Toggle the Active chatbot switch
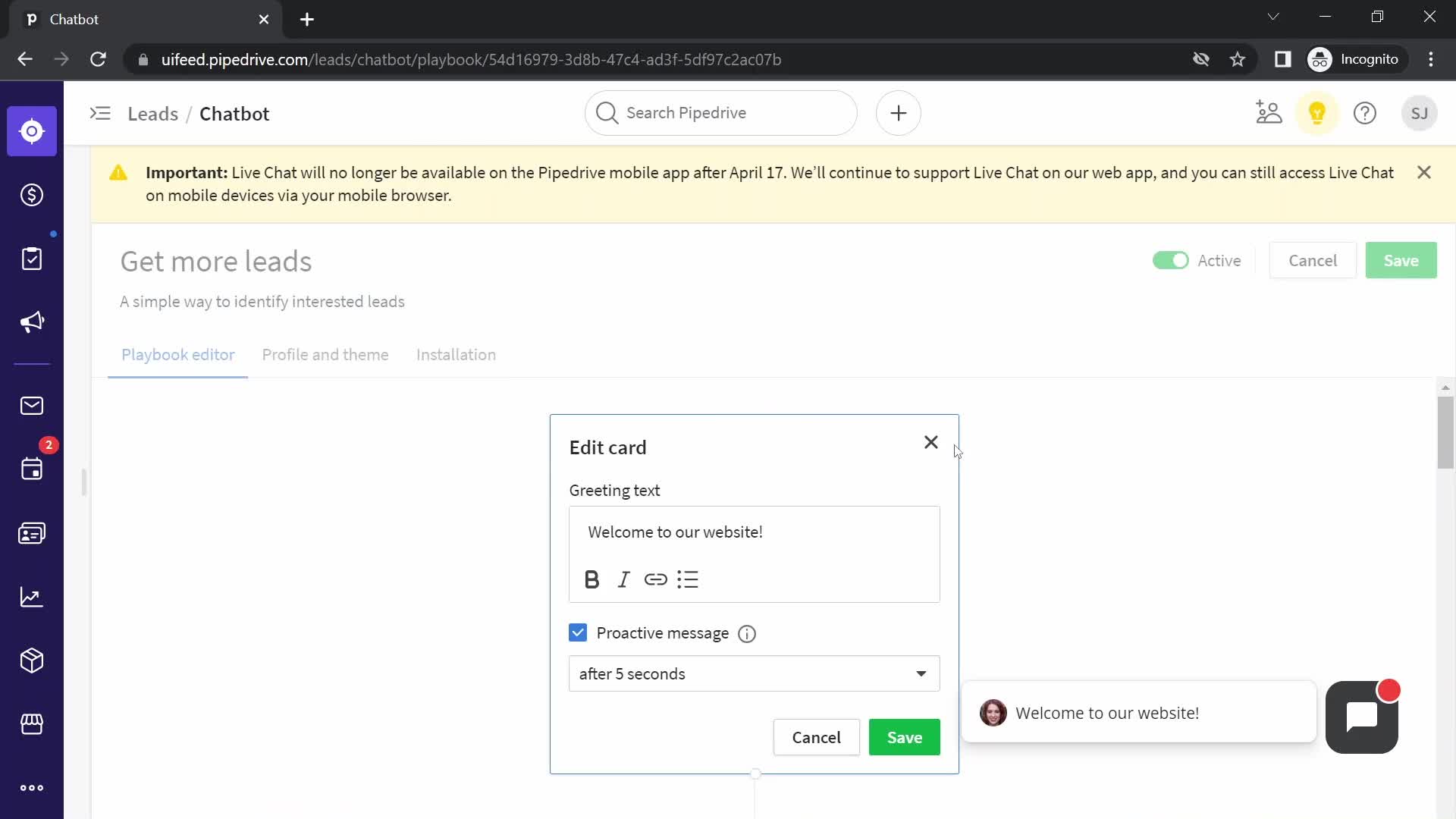 coord(1171,260)
